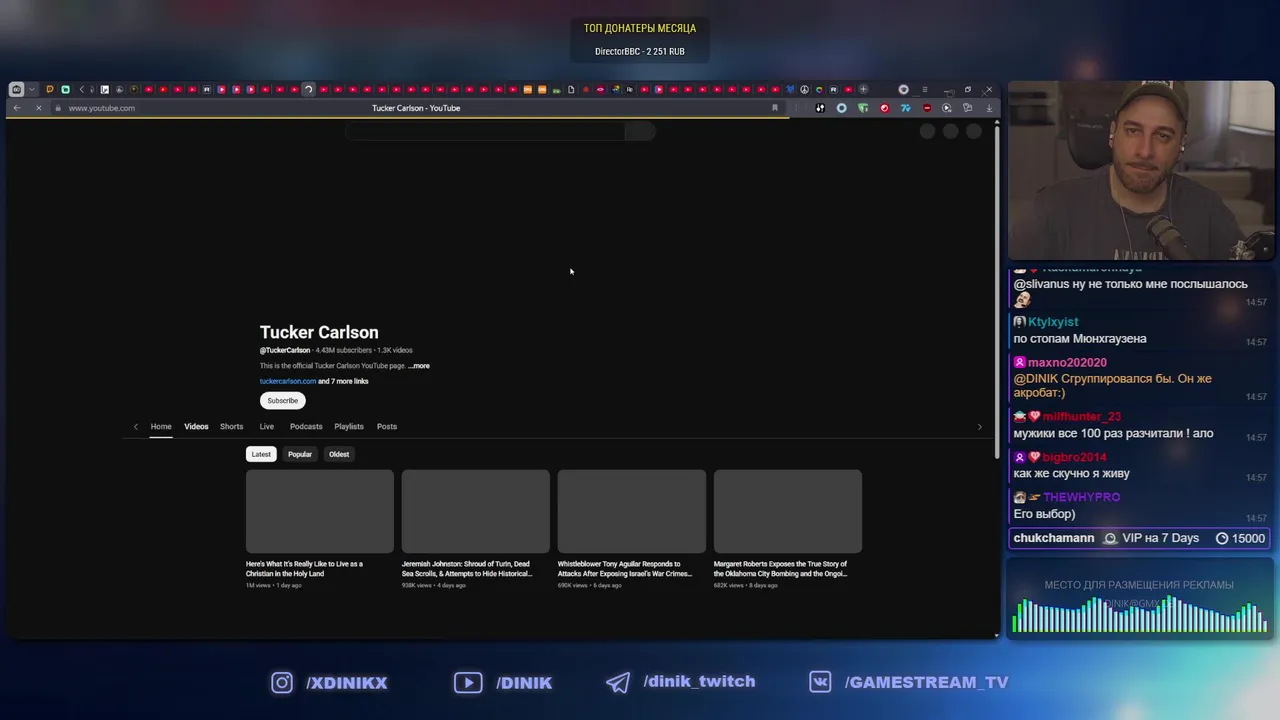Open thumbnail of Jeremiah Johnston video
Viewport: 1280px width, 720px height.
click(x=476, y=511)
